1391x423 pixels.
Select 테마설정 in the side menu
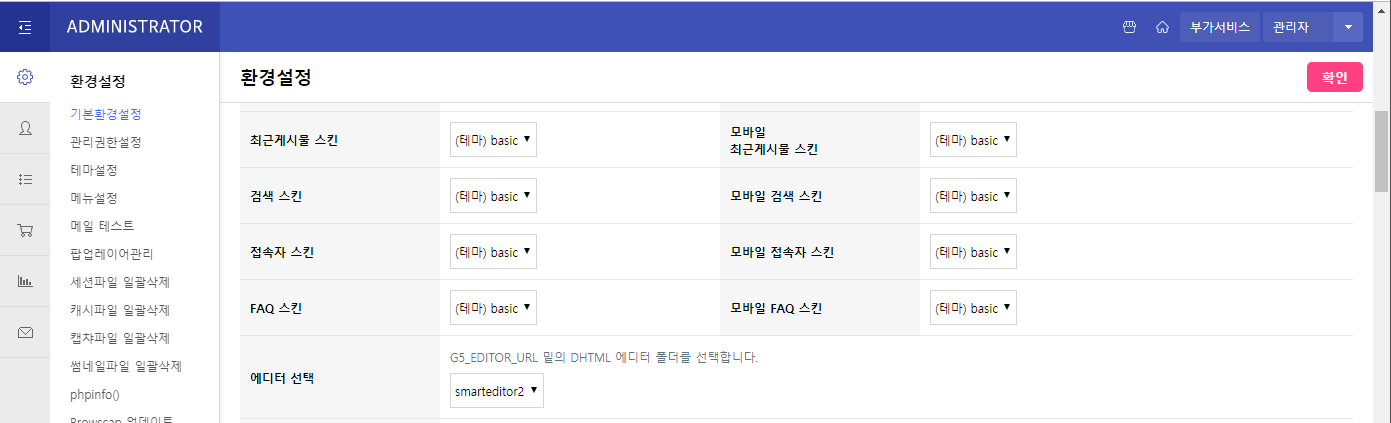[93, 170]
